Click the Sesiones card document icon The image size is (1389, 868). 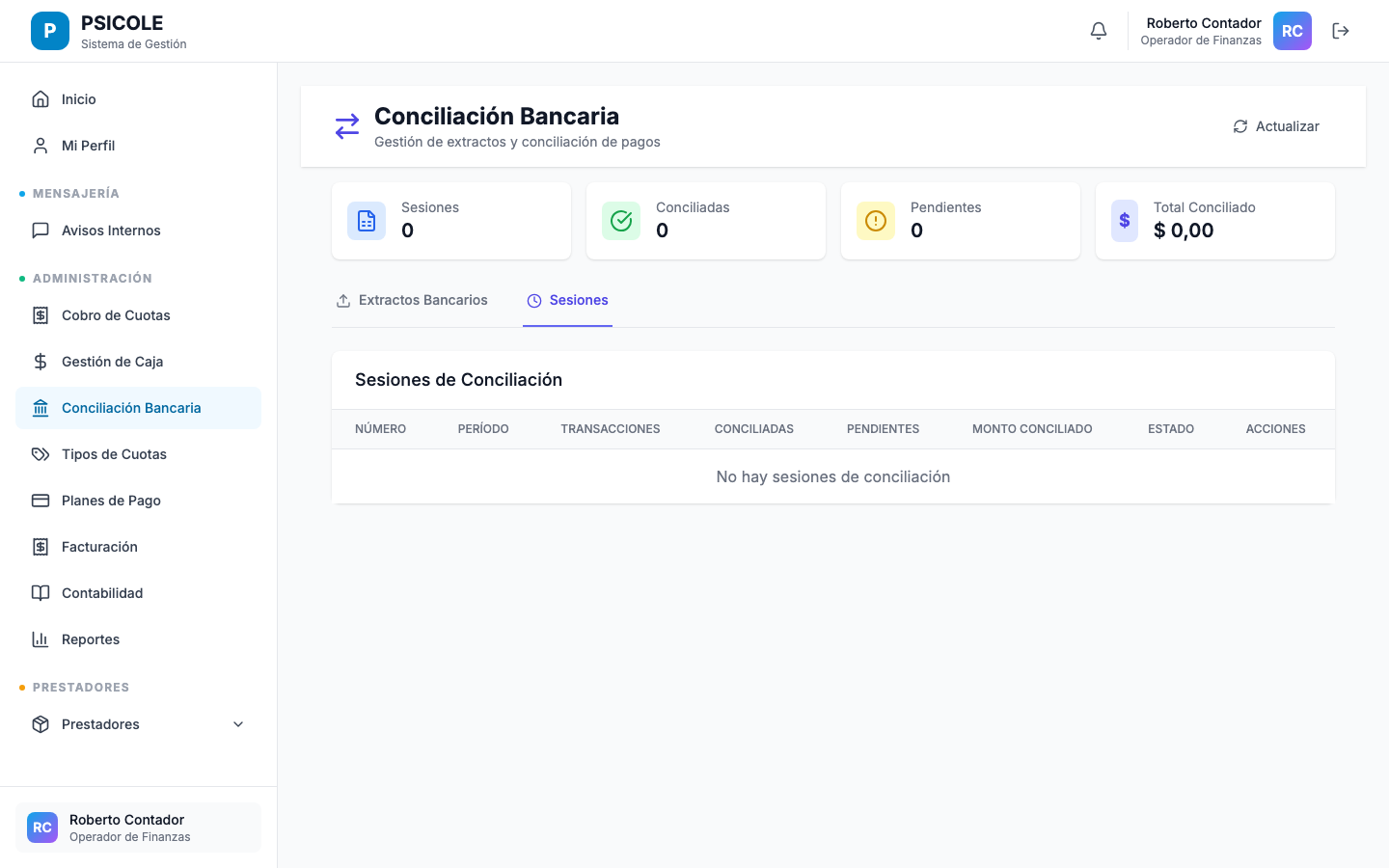(367, 221)
